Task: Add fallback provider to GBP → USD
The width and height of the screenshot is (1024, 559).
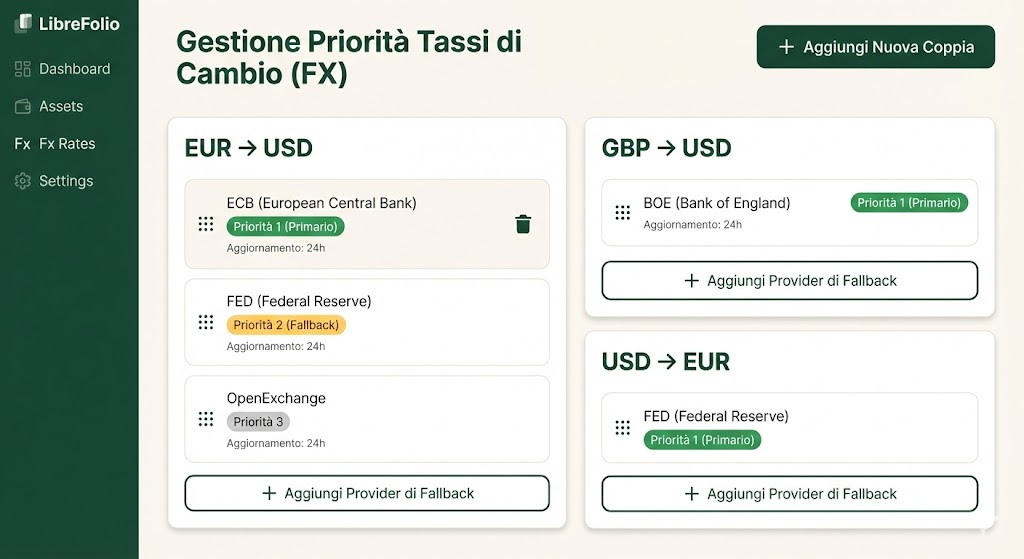Action: (789, 281)
